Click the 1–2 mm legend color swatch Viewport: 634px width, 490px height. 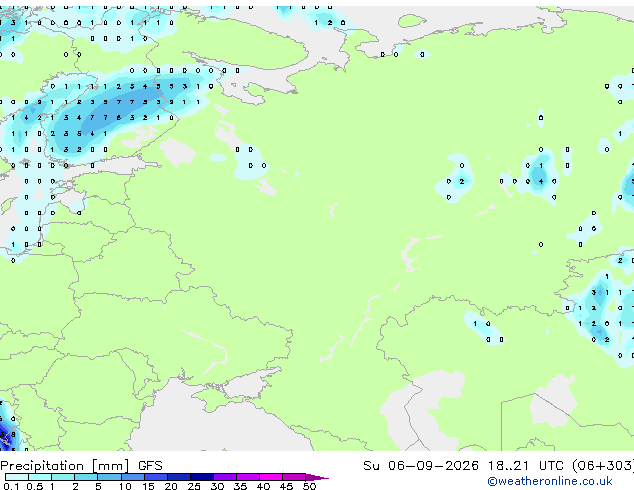pyautogui.click(x=63, y=477)
